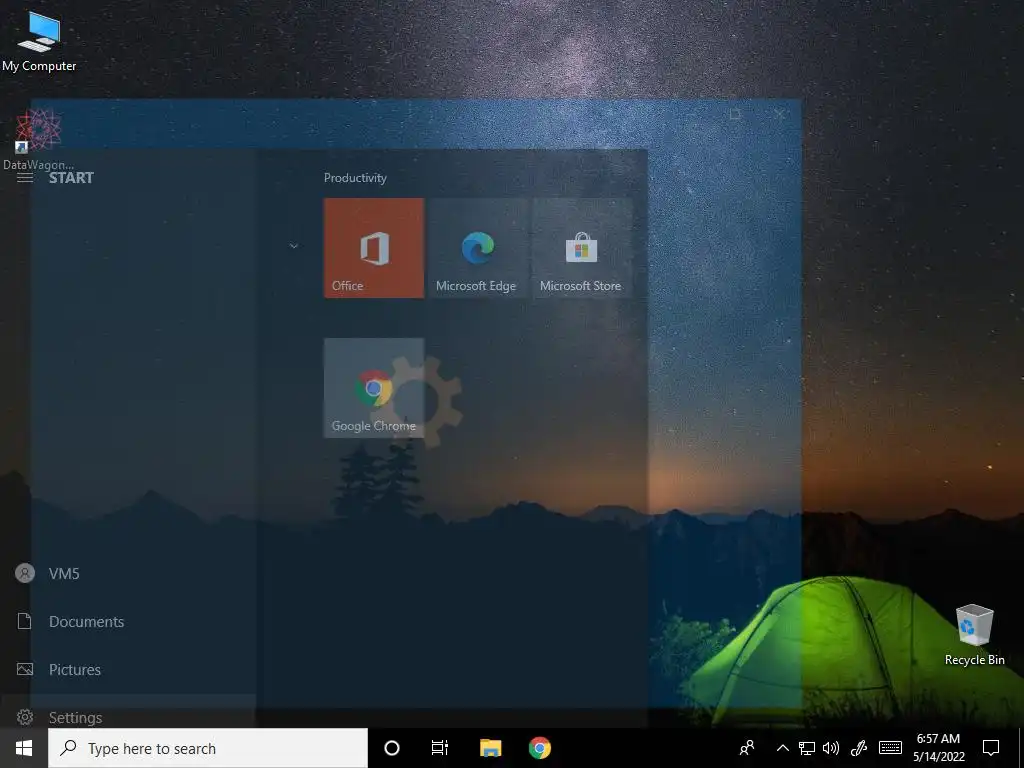Open Google Chrome from taskbar
This screenshot has width=1024, height=768.
[539, 748]
